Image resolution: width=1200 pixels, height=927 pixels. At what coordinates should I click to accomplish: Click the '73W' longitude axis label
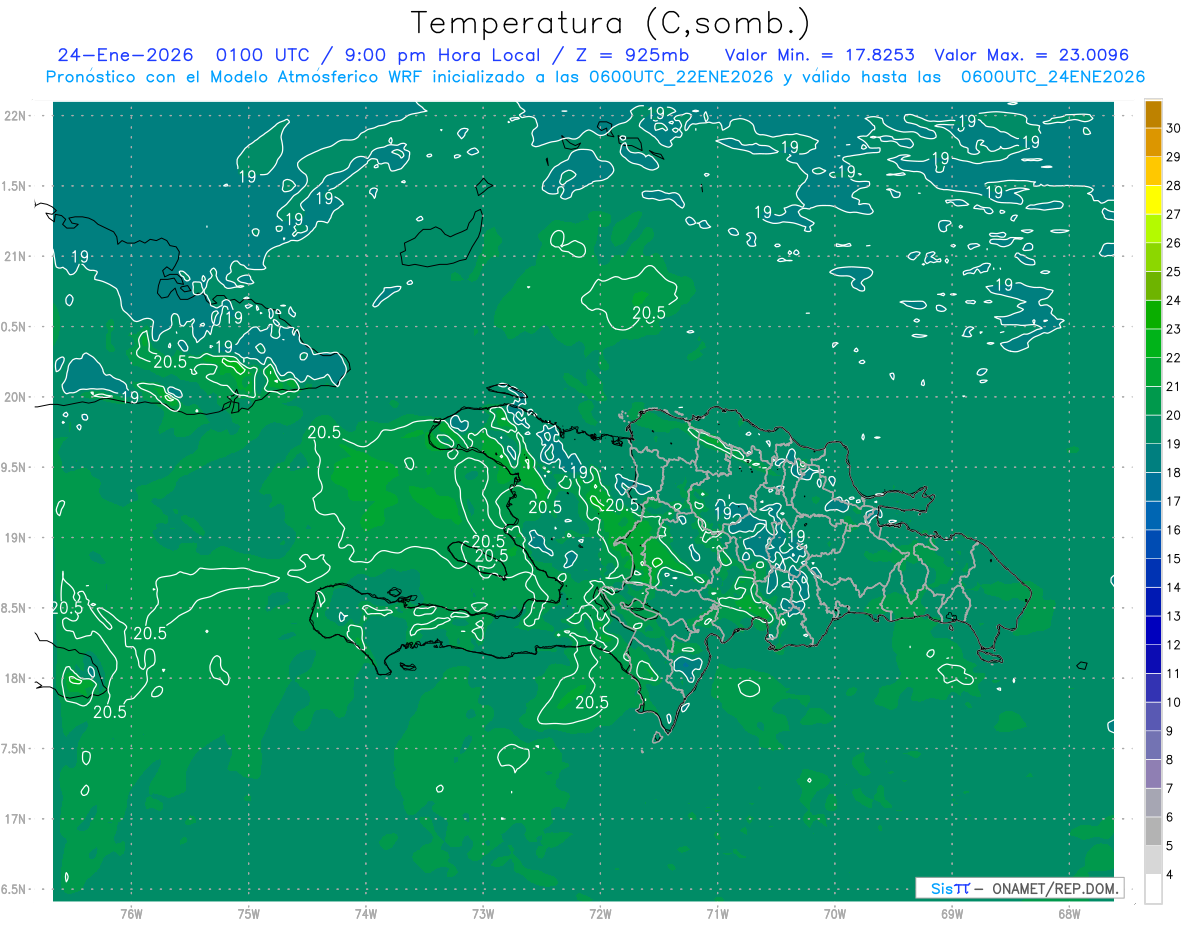point(483,914)
